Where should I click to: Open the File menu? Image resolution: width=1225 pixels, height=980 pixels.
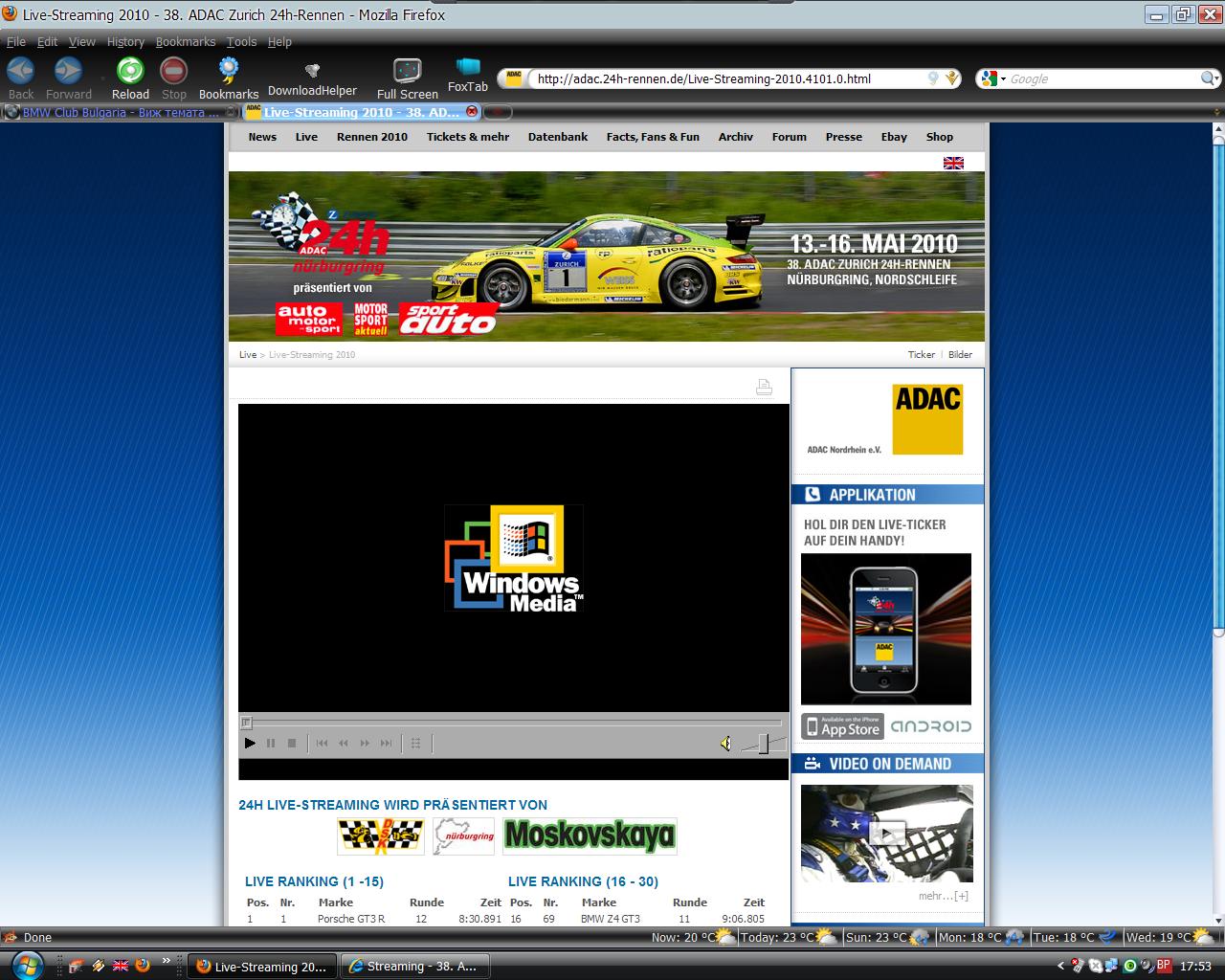[16, 41]
